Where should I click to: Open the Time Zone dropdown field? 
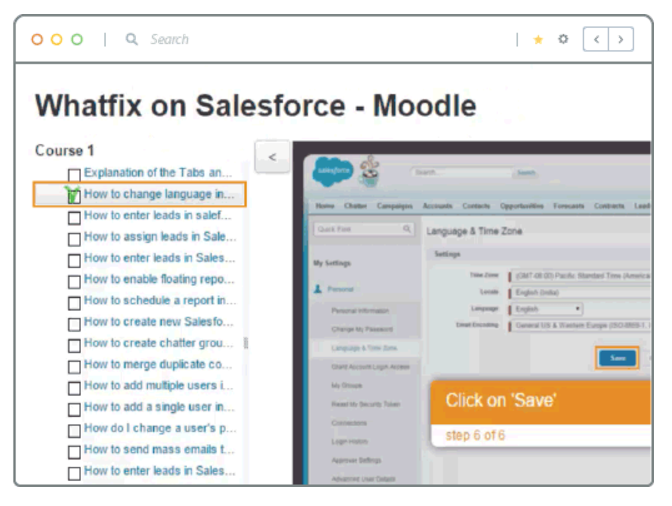[580, 275]
